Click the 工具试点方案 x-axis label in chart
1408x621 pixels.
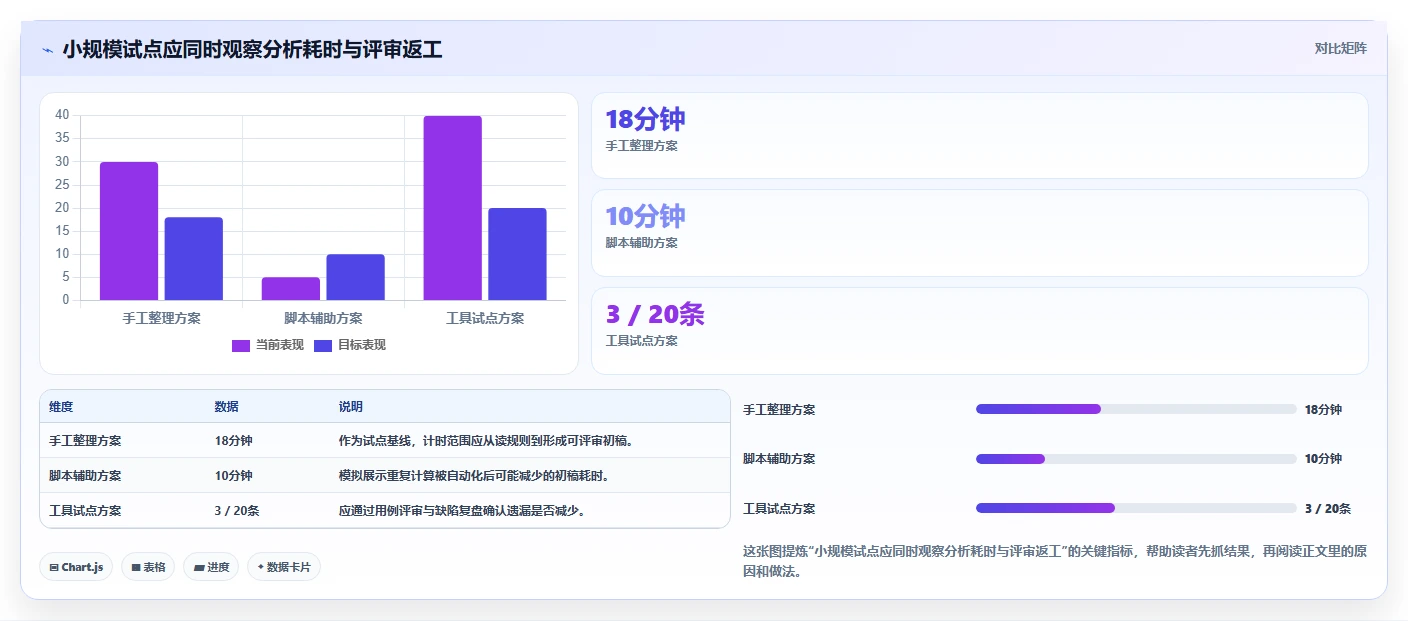(485, 318)
